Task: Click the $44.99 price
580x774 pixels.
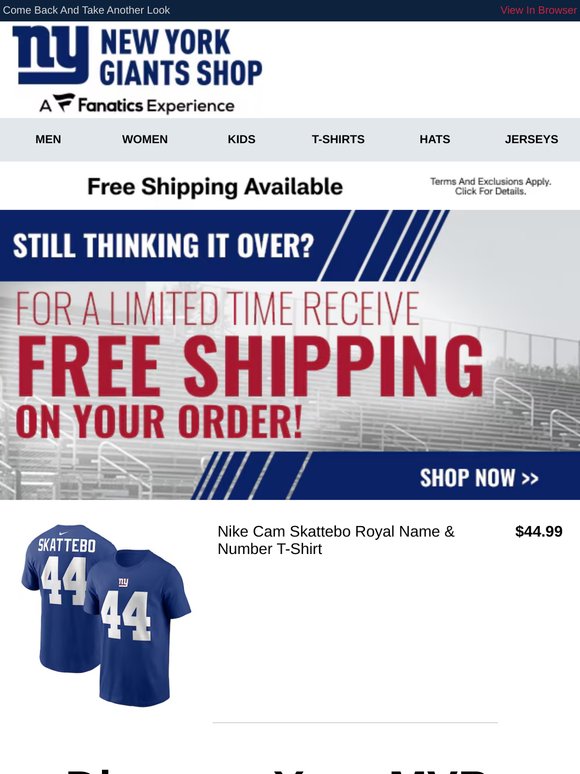Action: pyautogui.click(x=539, y=532)
